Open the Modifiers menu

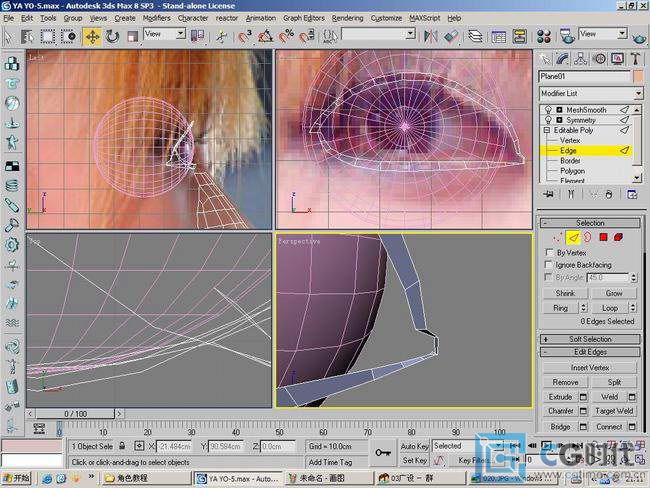pos(156,18)
